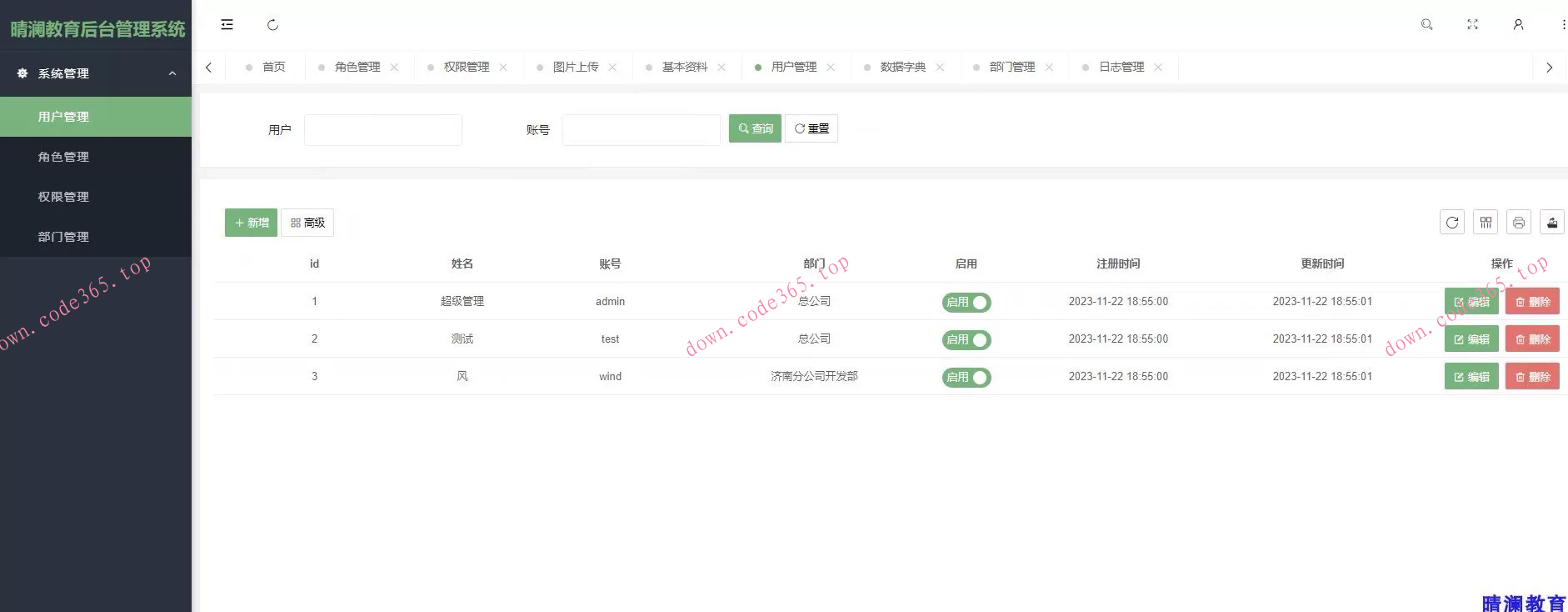Image resolution: width=1568 pixels, height=612 pixels.
Task: Select 角色管理 in the sidebar
Action: point(96,157)
